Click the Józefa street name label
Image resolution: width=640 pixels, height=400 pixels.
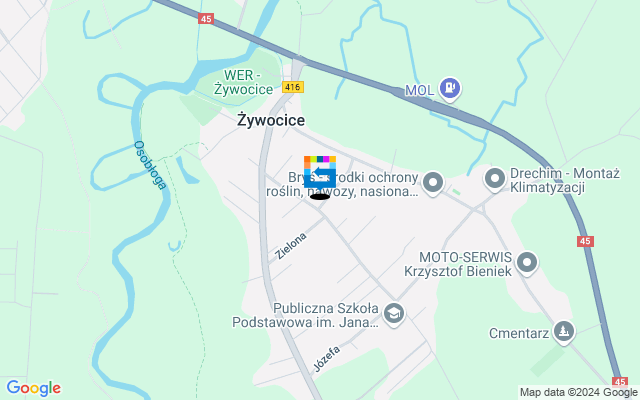(x=327, y=359)
